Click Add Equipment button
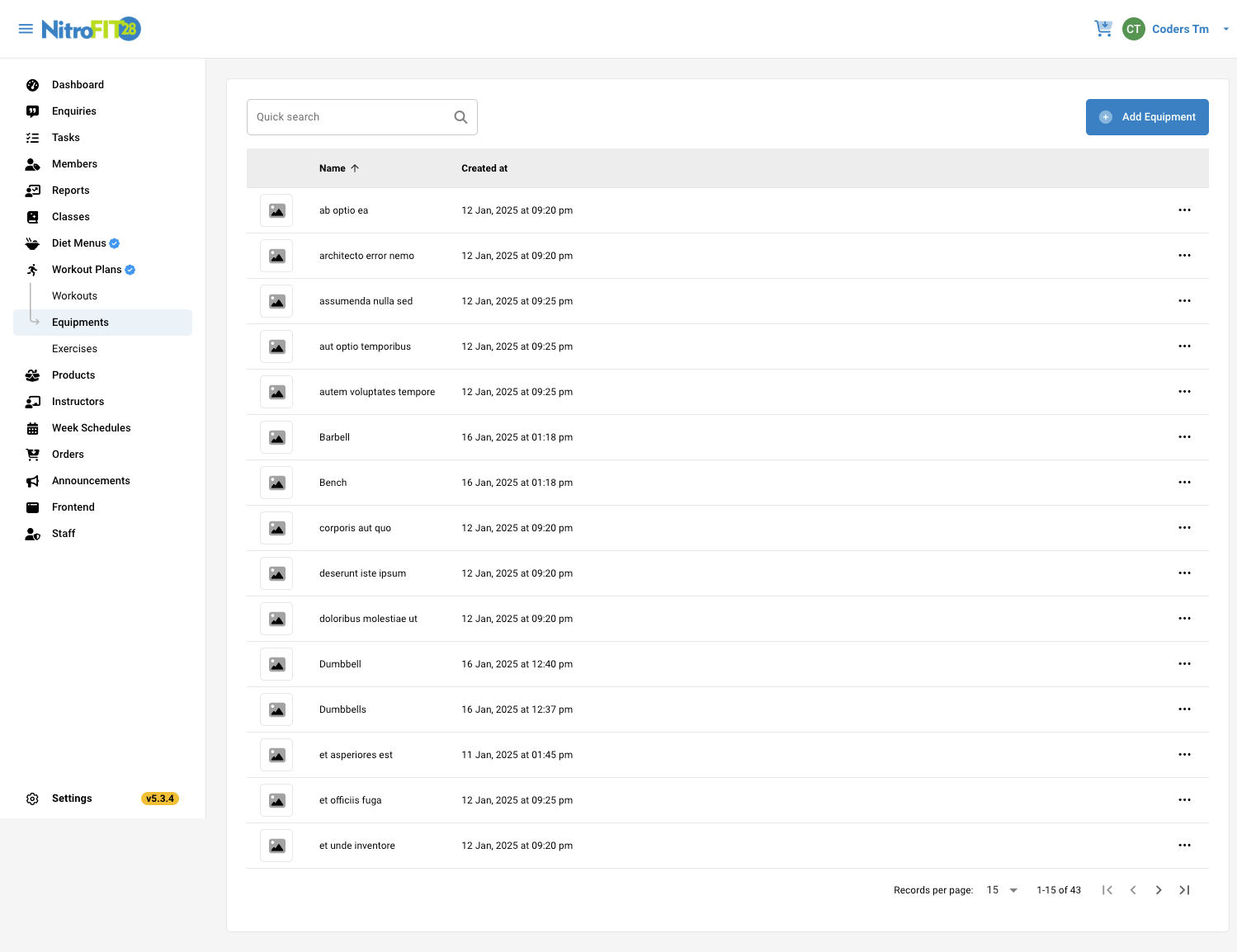The width and height of the screenshot is (1237, 952). tap(1147, 117)
